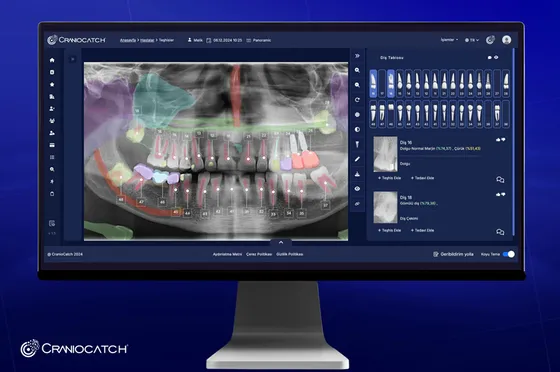
Task: Click the star favorites icon in sidebar
Action: tap(52, 84)
